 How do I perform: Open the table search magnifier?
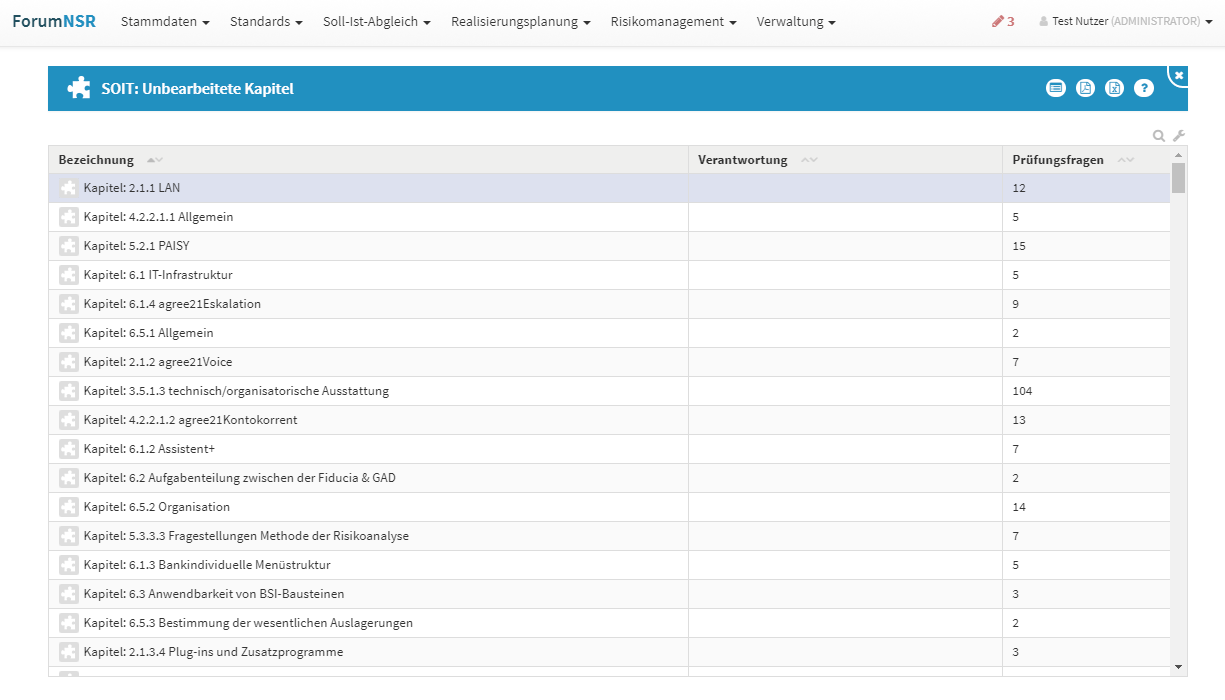coord(1159,136)
